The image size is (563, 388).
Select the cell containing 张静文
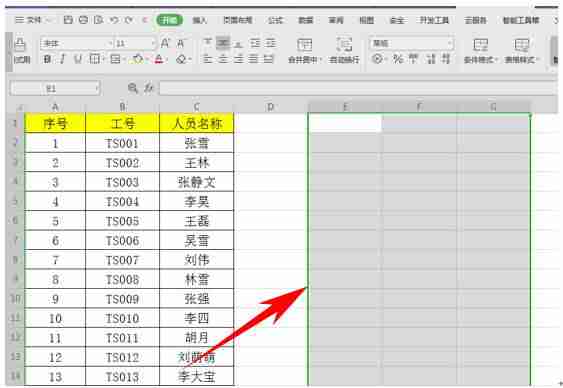196,182
